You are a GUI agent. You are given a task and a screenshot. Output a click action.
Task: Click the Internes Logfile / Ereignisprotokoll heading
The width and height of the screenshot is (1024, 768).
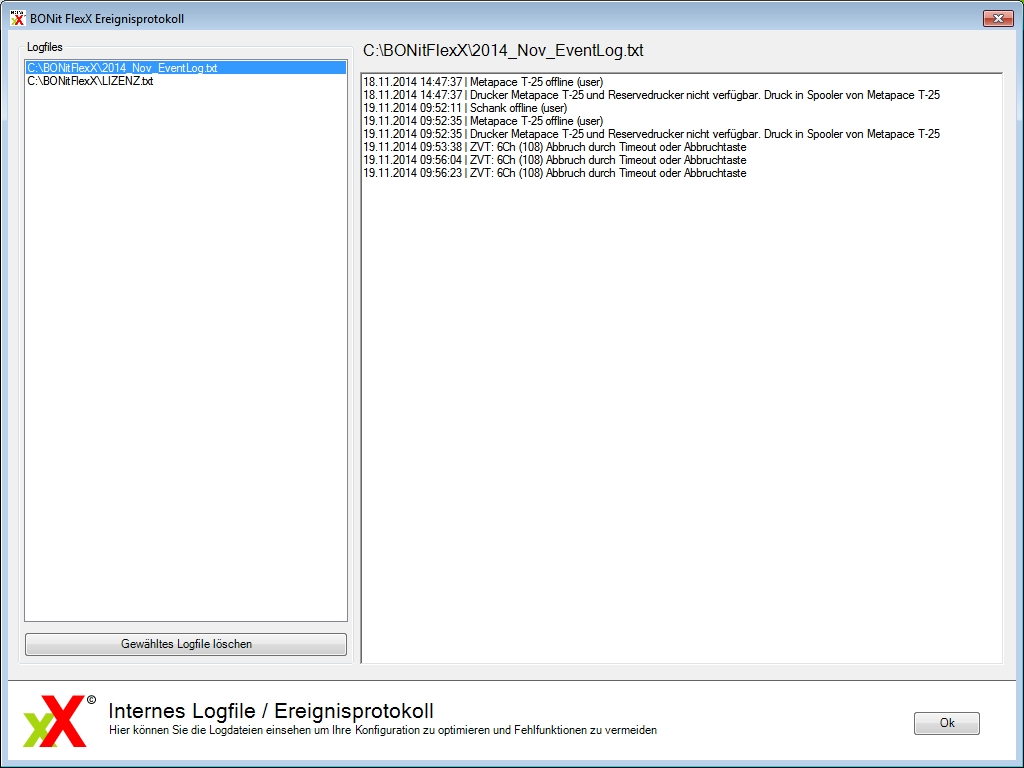tap(271, 711)
